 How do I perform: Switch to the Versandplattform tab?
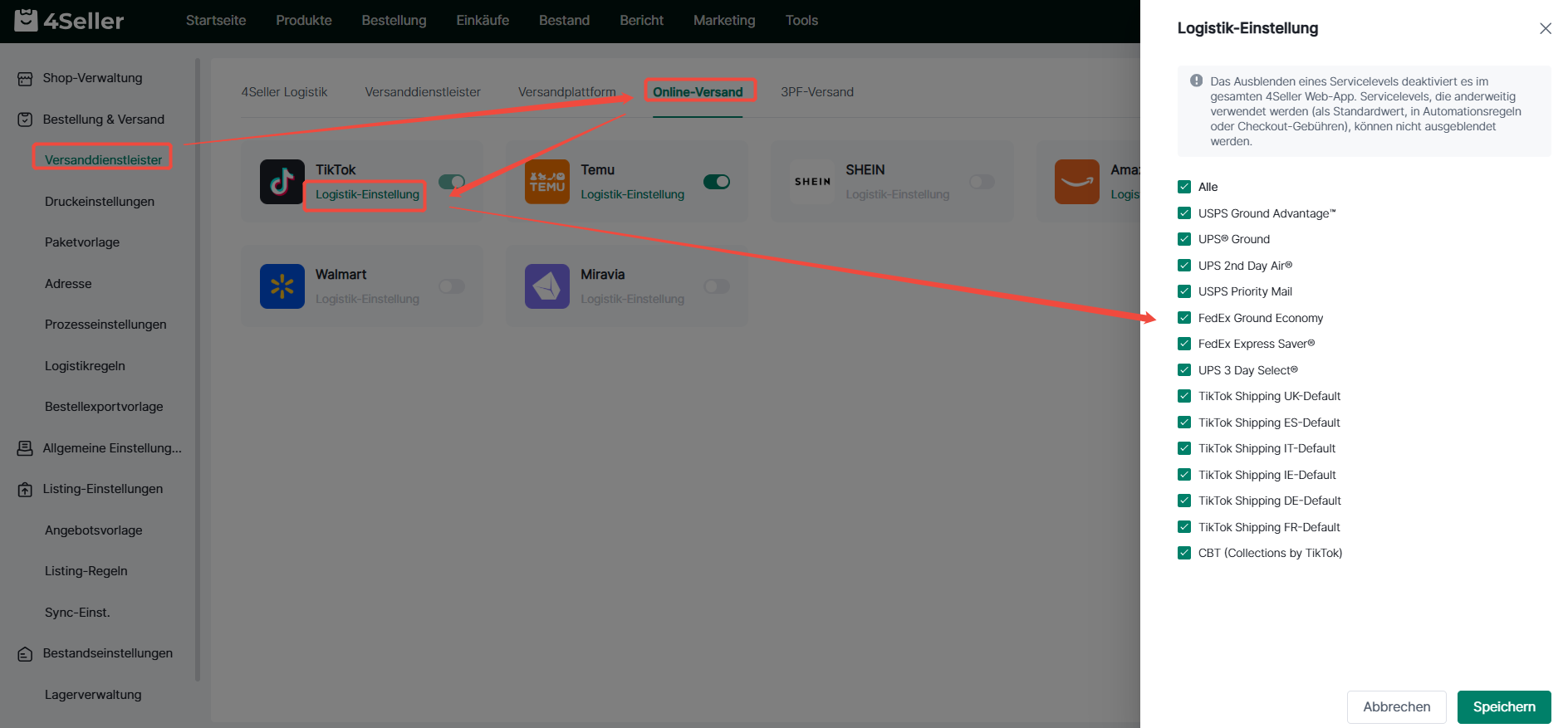tap(567, 92)
